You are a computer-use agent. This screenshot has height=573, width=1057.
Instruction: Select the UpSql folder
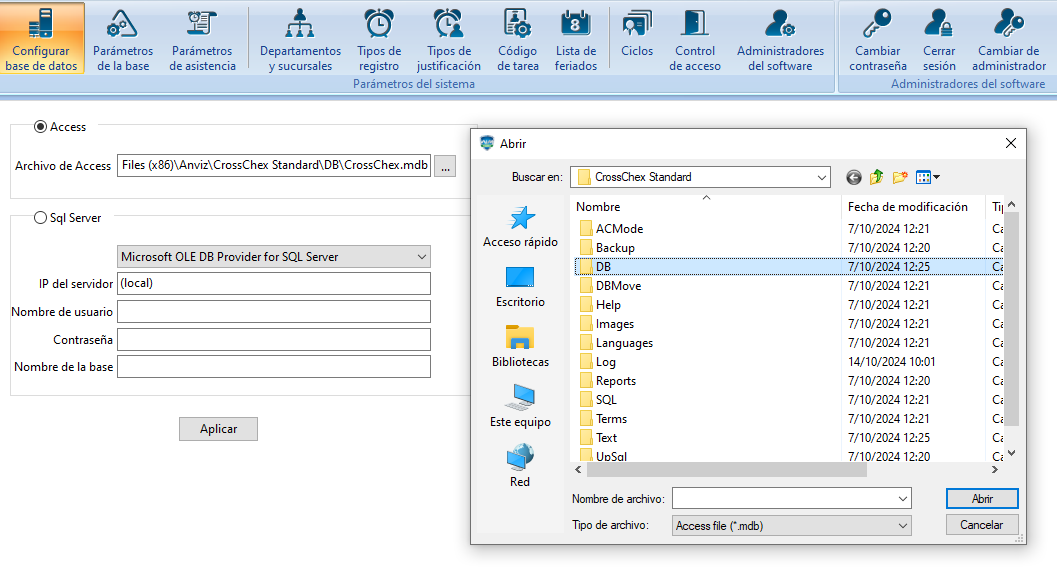pyautogui.click(x=603, y=456)
